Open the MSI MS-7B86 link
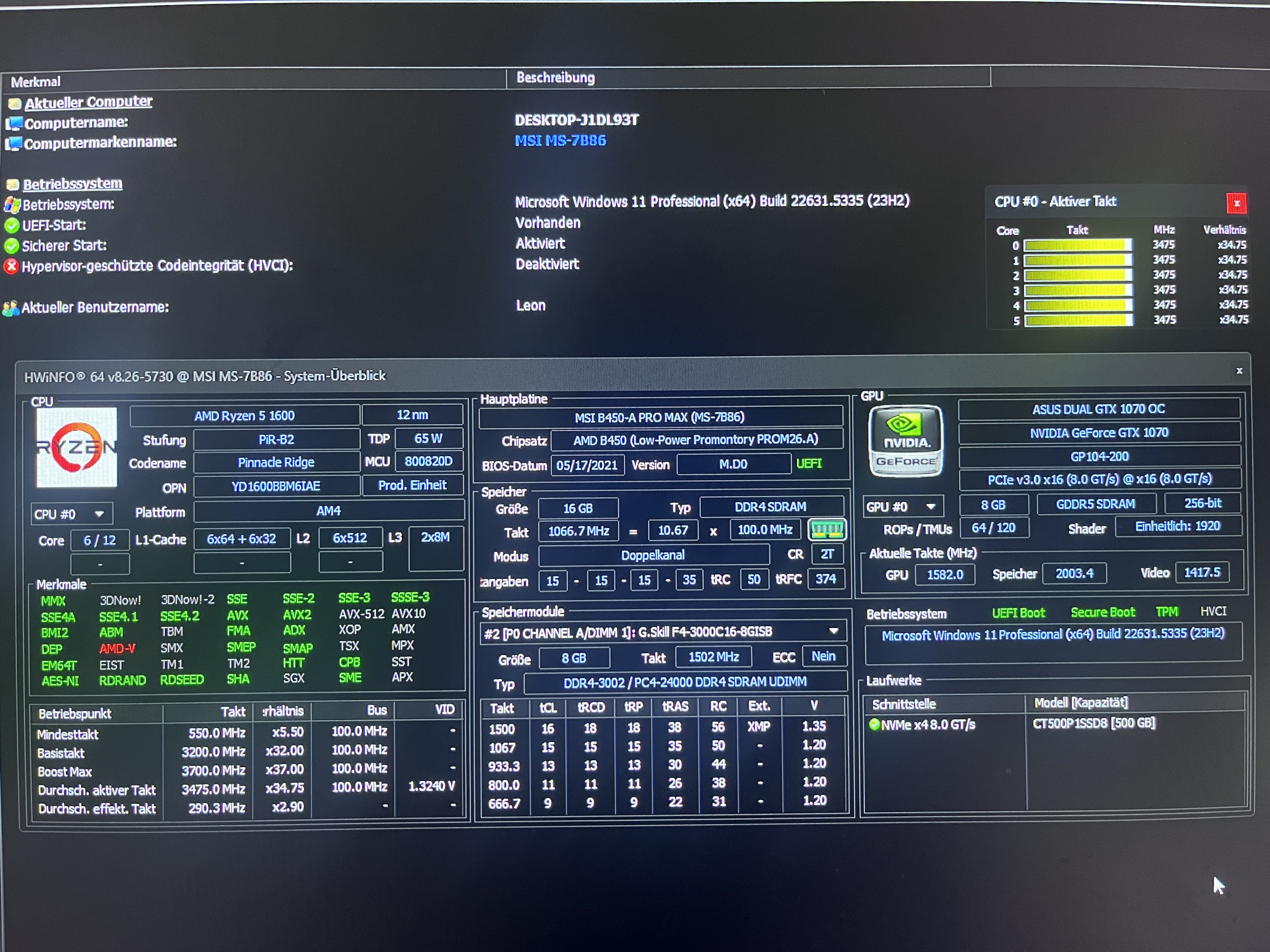Image resolution: width=1270 pixels, height=952 pixels. (x=560, y=140)
